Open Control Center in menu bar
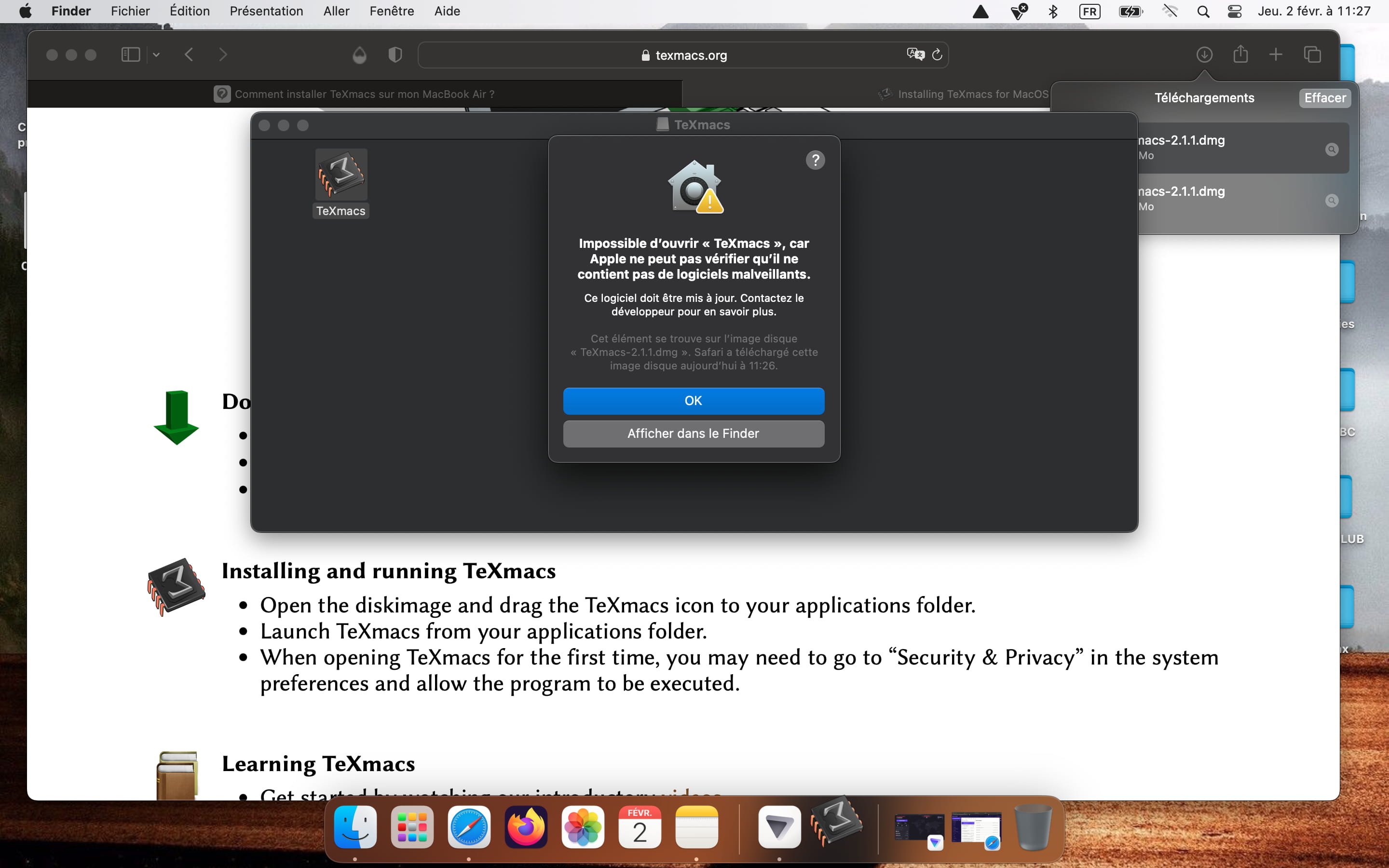Screen dimensions: 1389x868 (1235, 12)
